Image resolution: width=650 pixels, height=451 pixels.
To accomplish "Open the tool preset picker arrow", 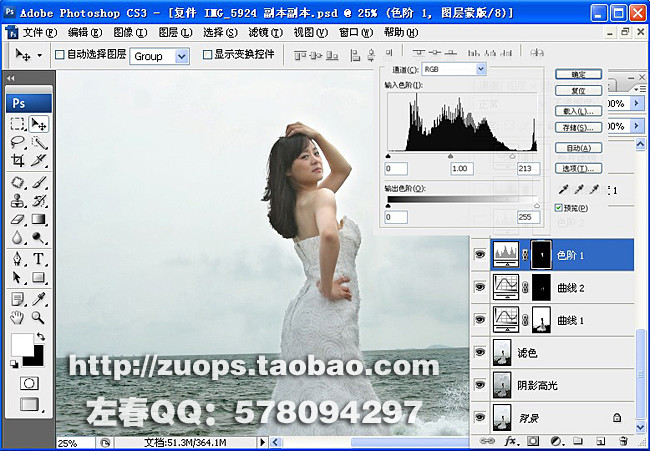I will pos(40,55).
